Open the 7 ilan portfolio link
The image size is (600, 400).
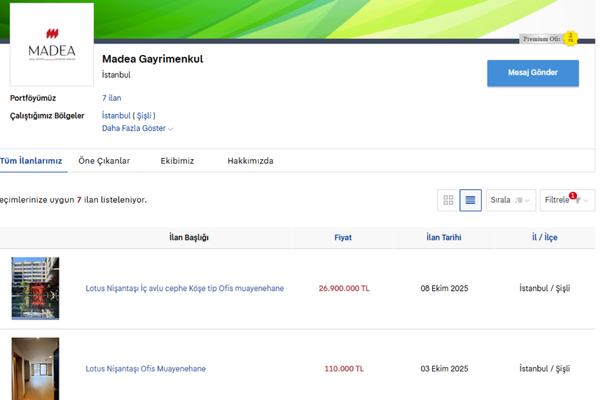point(112,99)
